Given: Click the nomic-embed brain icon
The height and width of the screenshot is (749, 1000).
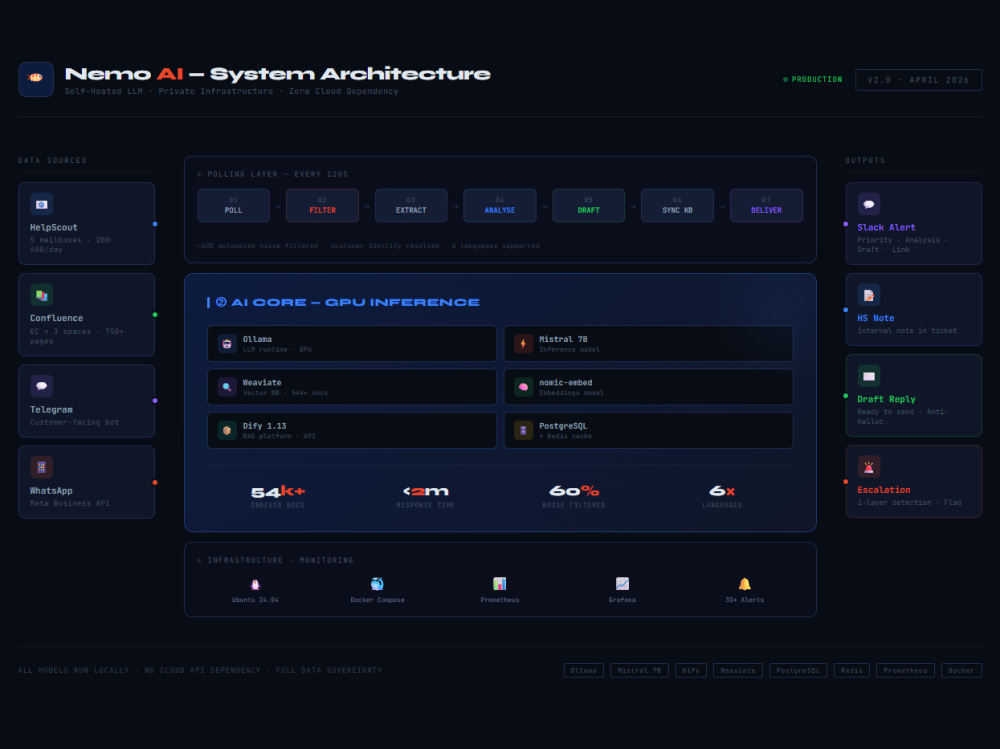Looking at the screenshot, I should (524, 387).
